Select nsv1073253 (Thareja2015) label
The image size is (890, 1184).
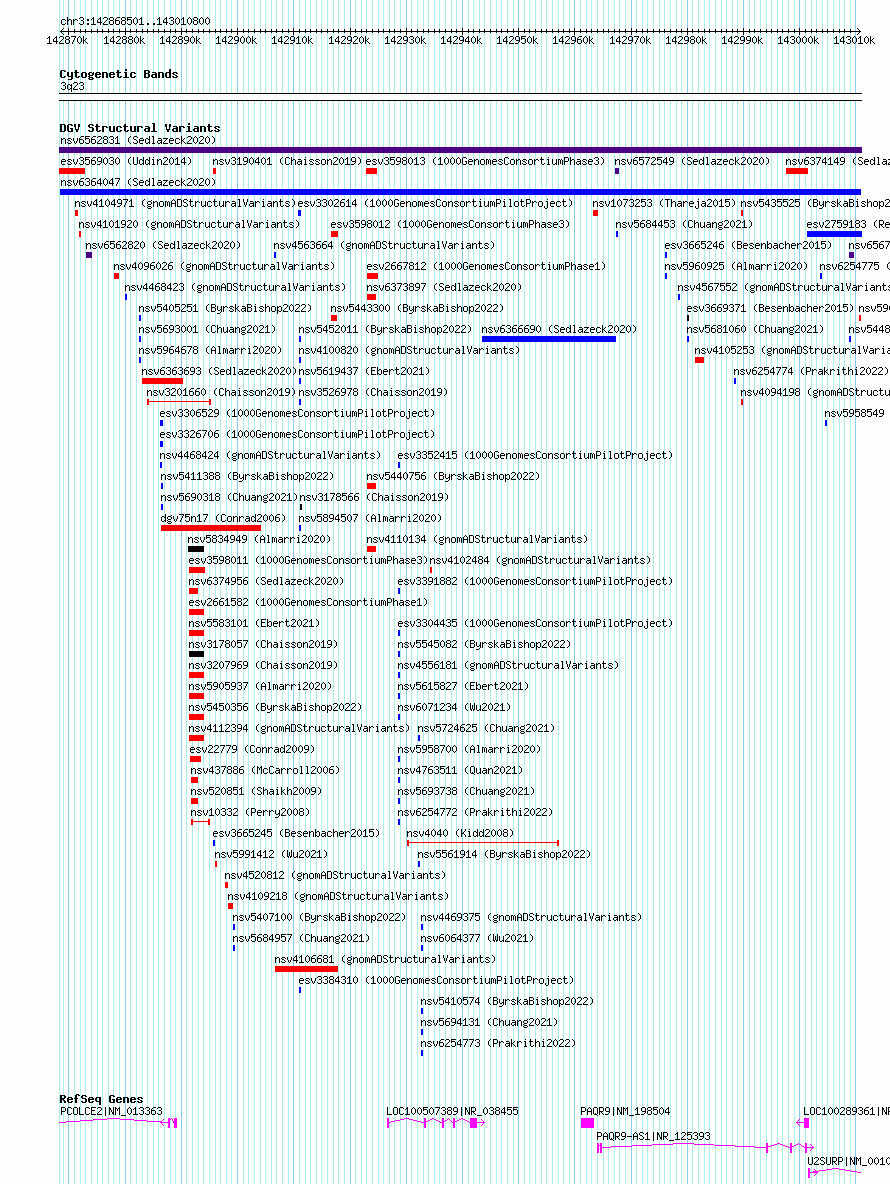pyautogui.click(x=664, y=203)
